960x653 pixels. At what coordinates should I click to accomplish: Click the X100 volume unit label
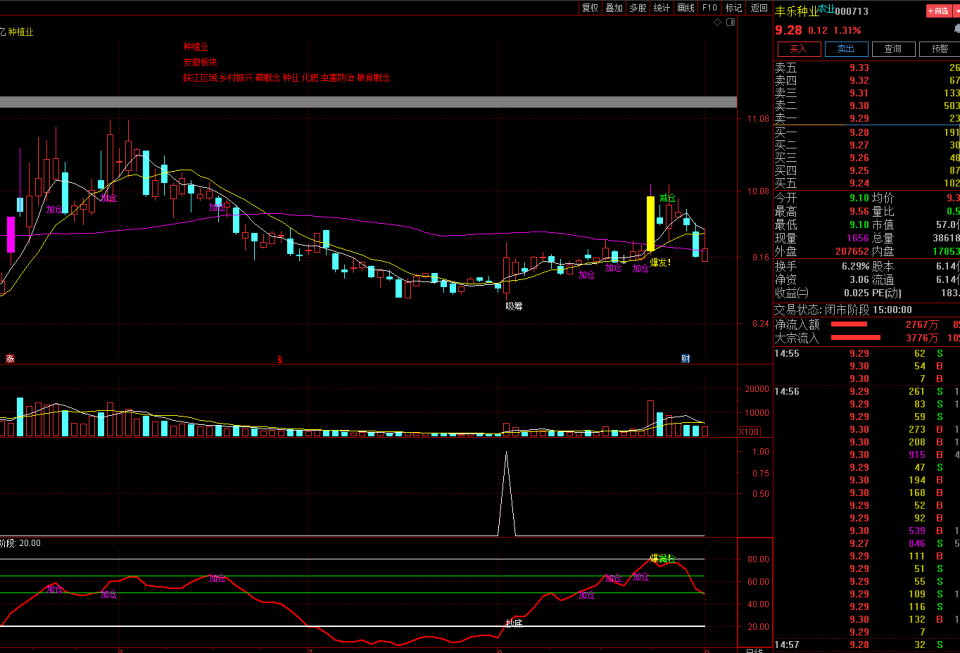click(x=749, y=431)
